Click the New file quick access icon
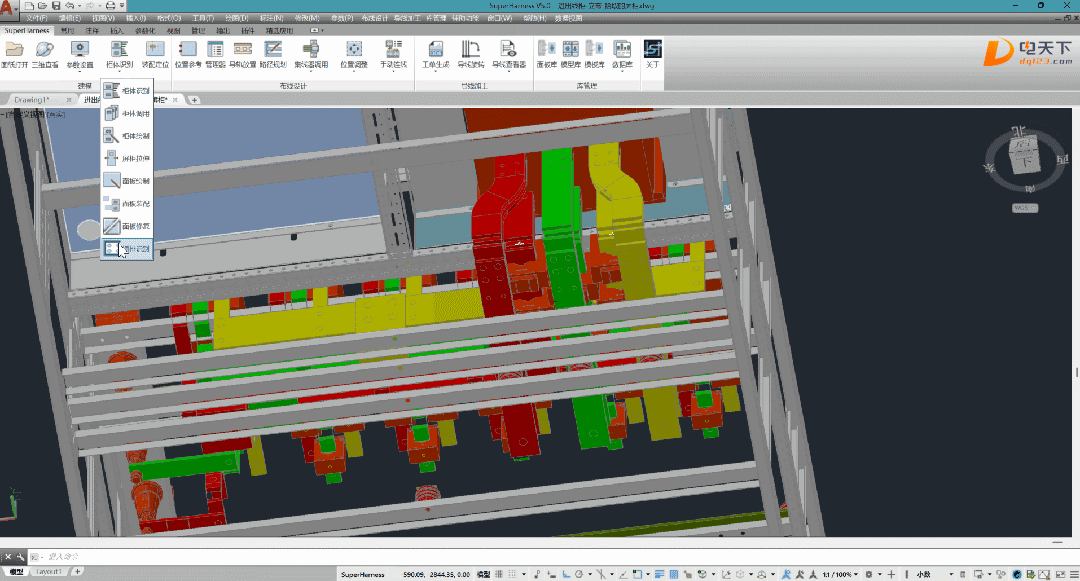The height and width of the screenshot is (581, 1080). [29, 6]
